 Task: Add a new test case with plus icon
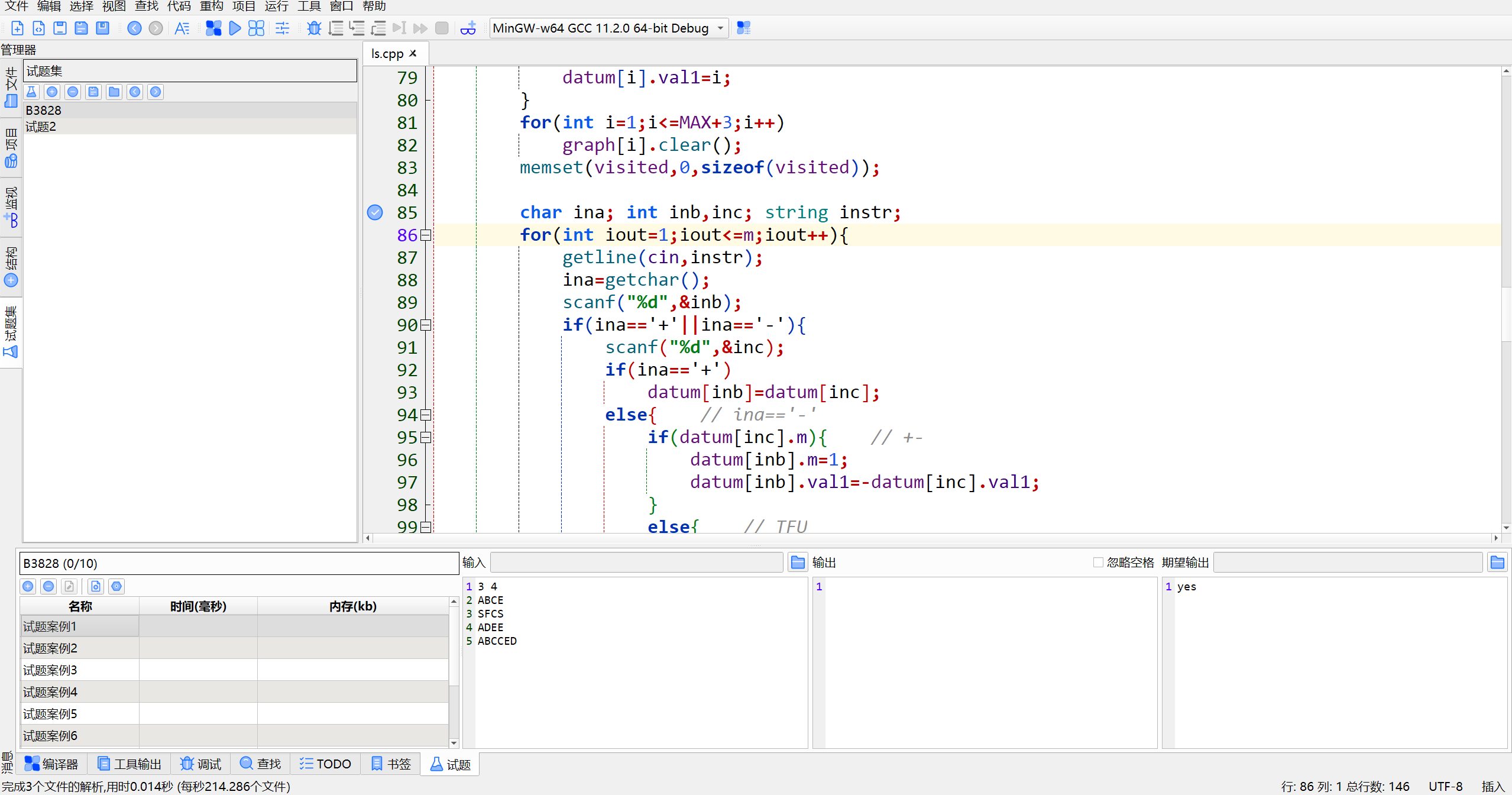(x=28, y=586)
